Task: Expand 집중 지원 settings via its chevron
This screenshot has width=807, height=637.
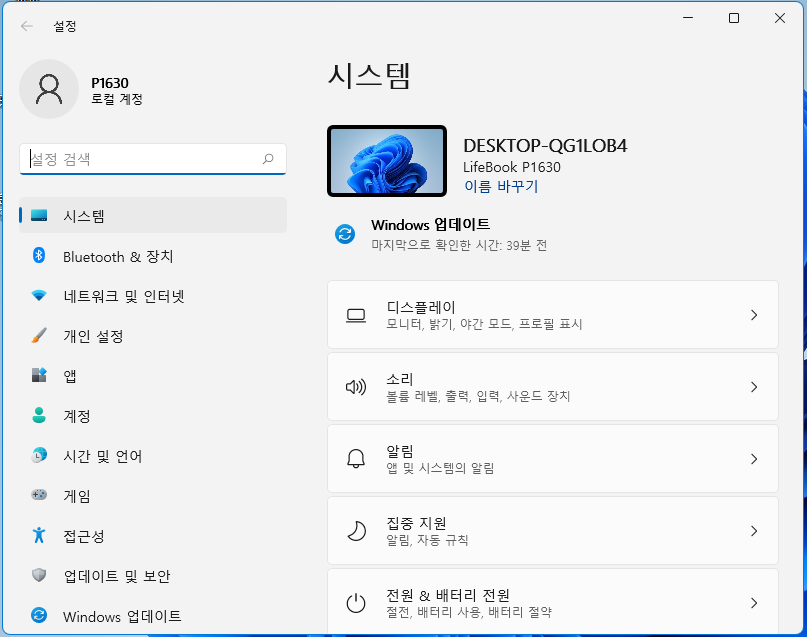Action: [754, 530]
